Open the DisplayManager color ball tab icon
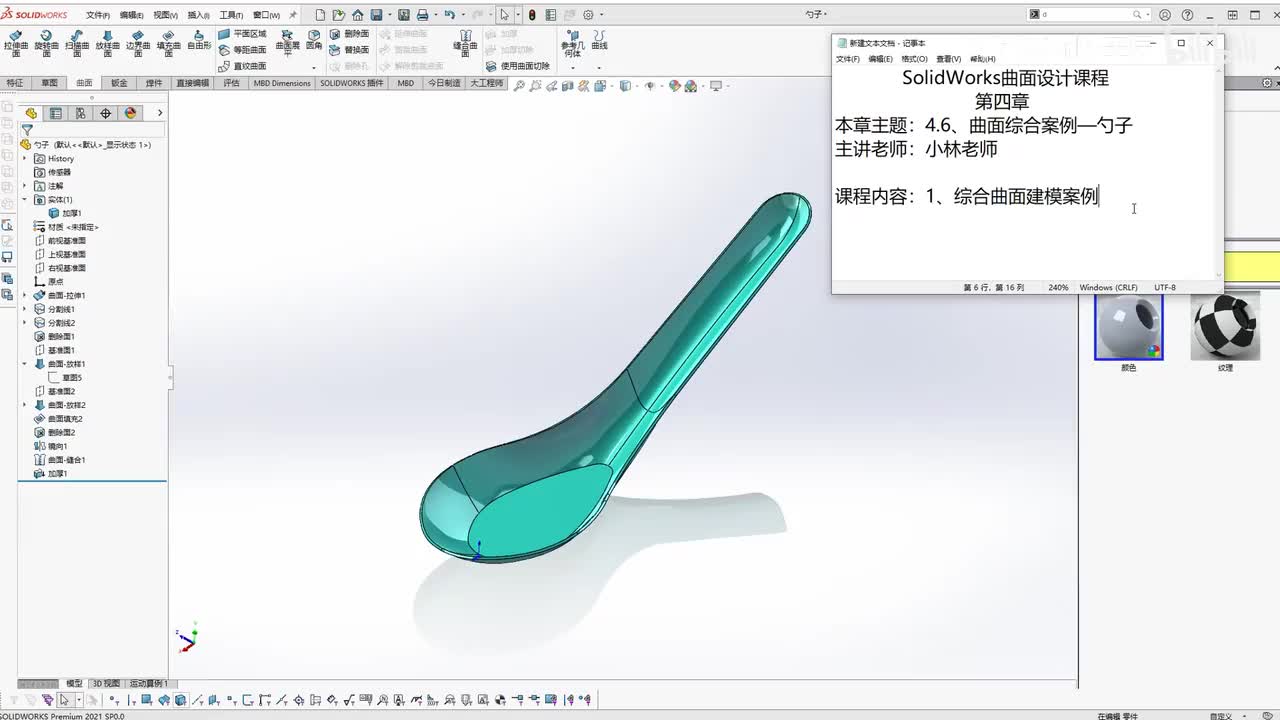Screen dimensions: 1280x720 point(130,113)
